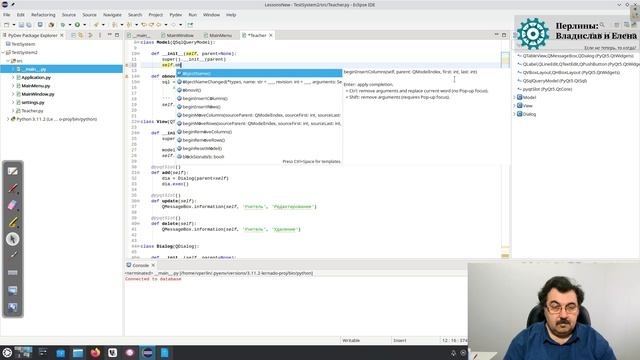Open the Window menu
640x360 pixels.
click(x=211, y=15)
